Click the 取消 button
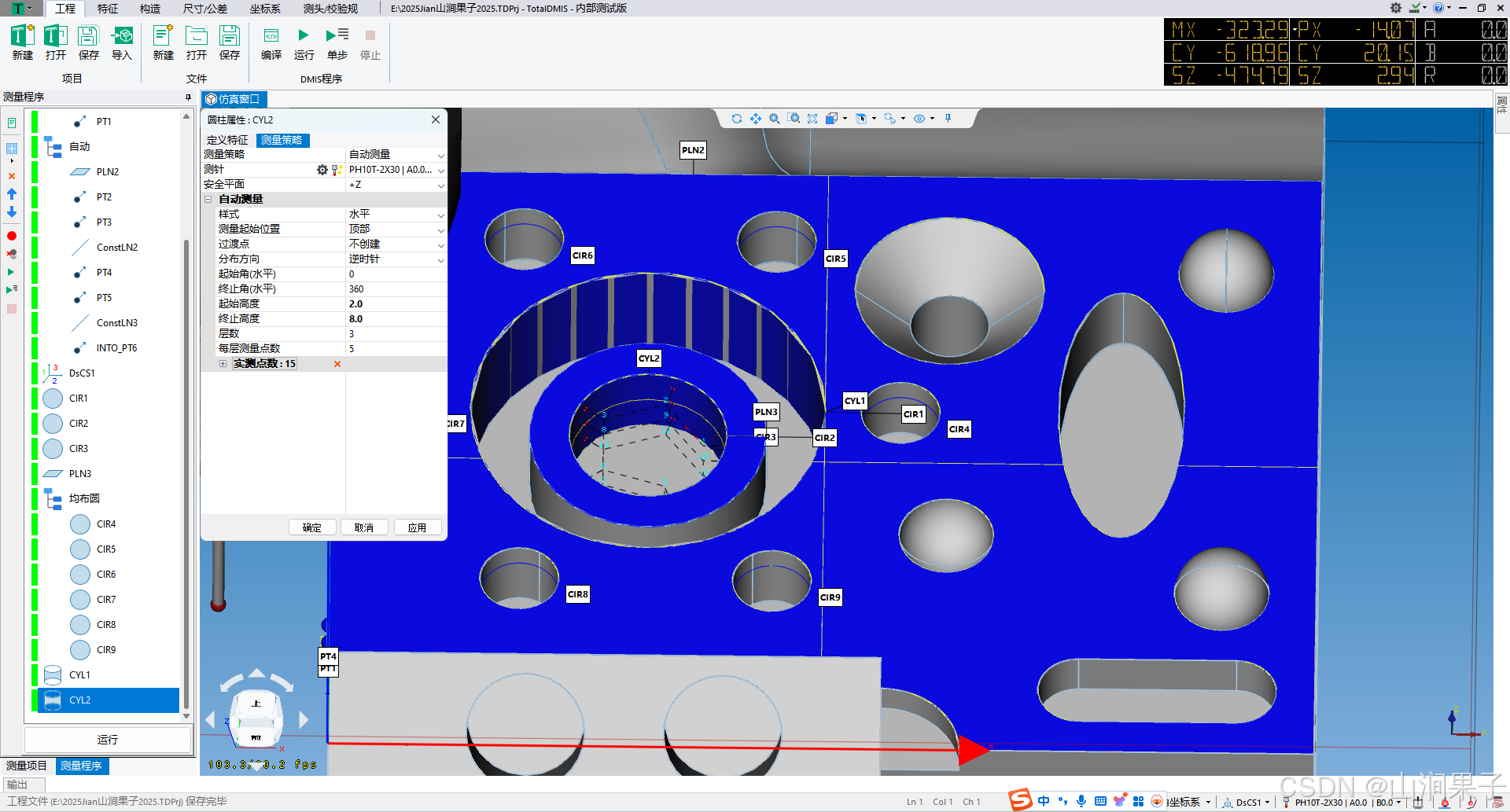The image size is (1510, 812). pos(364,527)
